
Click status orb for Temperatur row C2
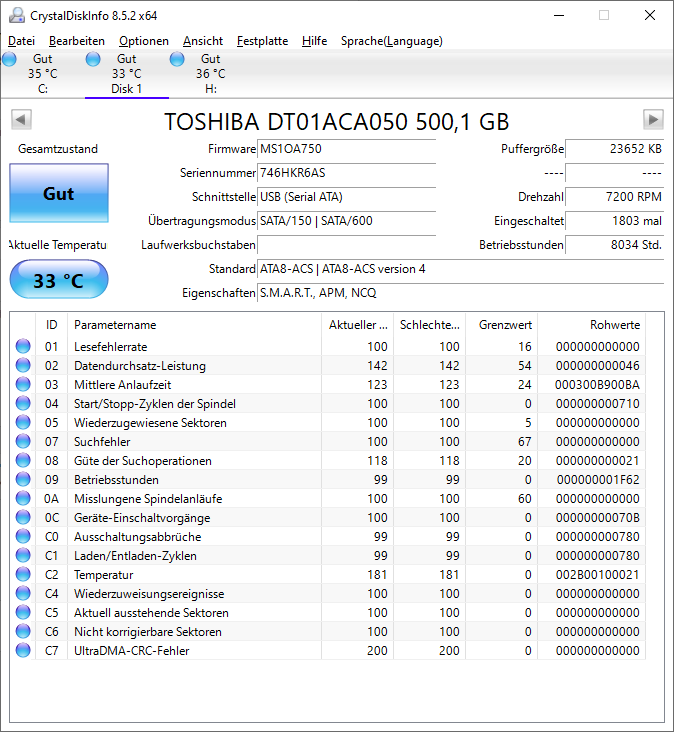click(x=23, y=575)
